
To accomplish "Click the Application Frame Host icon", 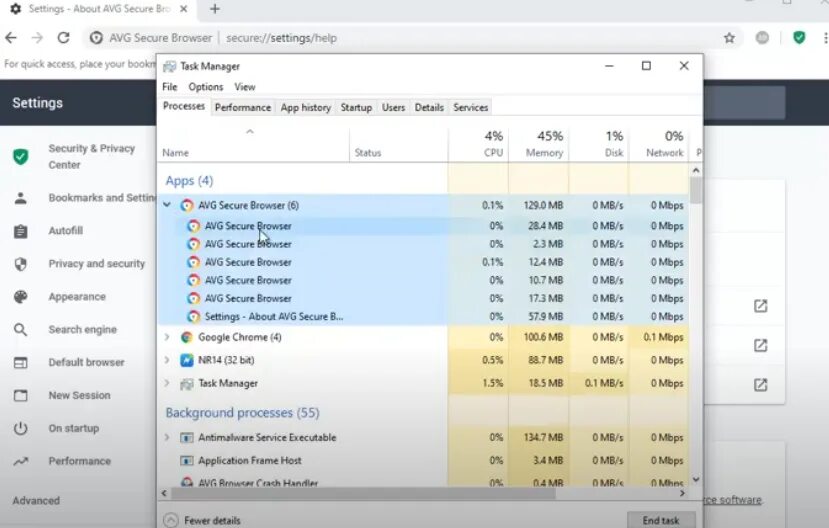I will [x=187, y=461].
